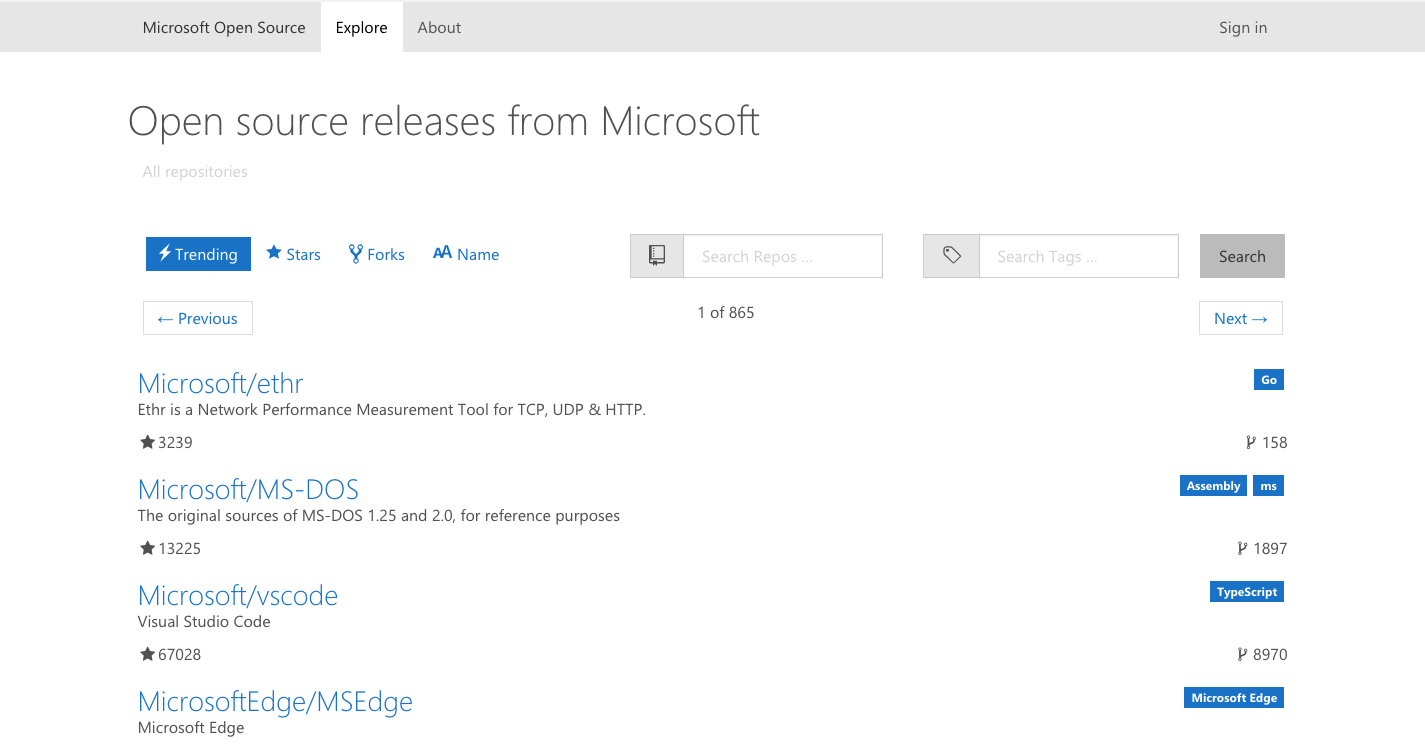Open the Microsoft/vscode repository link
The width and height of the screenshot is (1425, 752).
pyautogui.click(x=238, y=595)
